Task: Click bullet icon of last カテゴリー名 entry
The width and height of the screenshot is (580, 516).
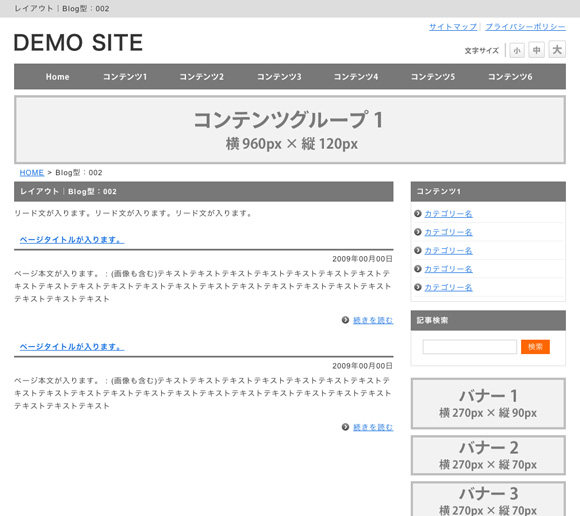Action: (418, 287)
